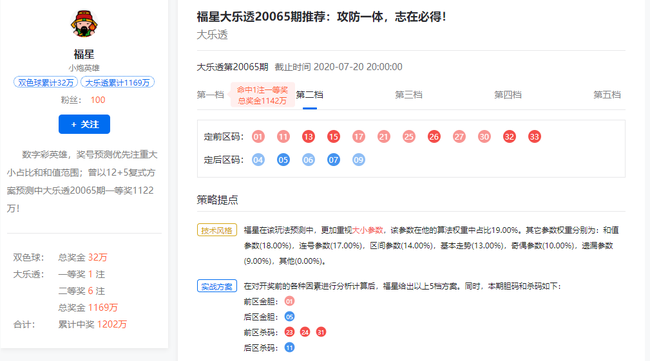Open the 第五档 tab
Screen dimensions: 650x361
click(607, 95)
